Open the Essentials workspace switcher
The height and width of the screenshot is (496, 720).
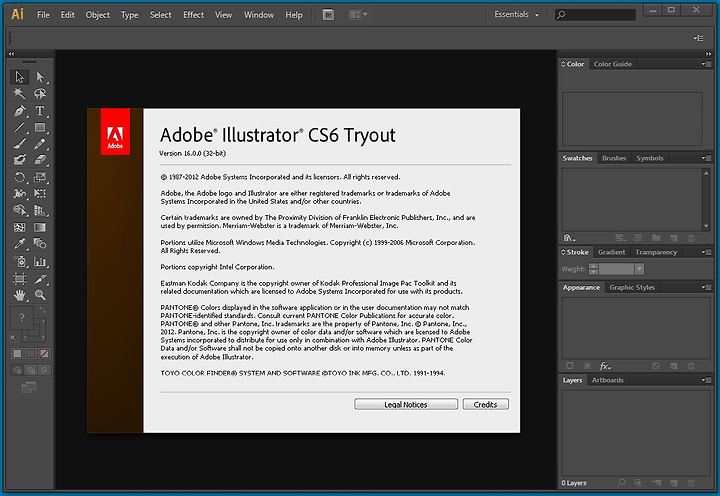coord(517,15)
